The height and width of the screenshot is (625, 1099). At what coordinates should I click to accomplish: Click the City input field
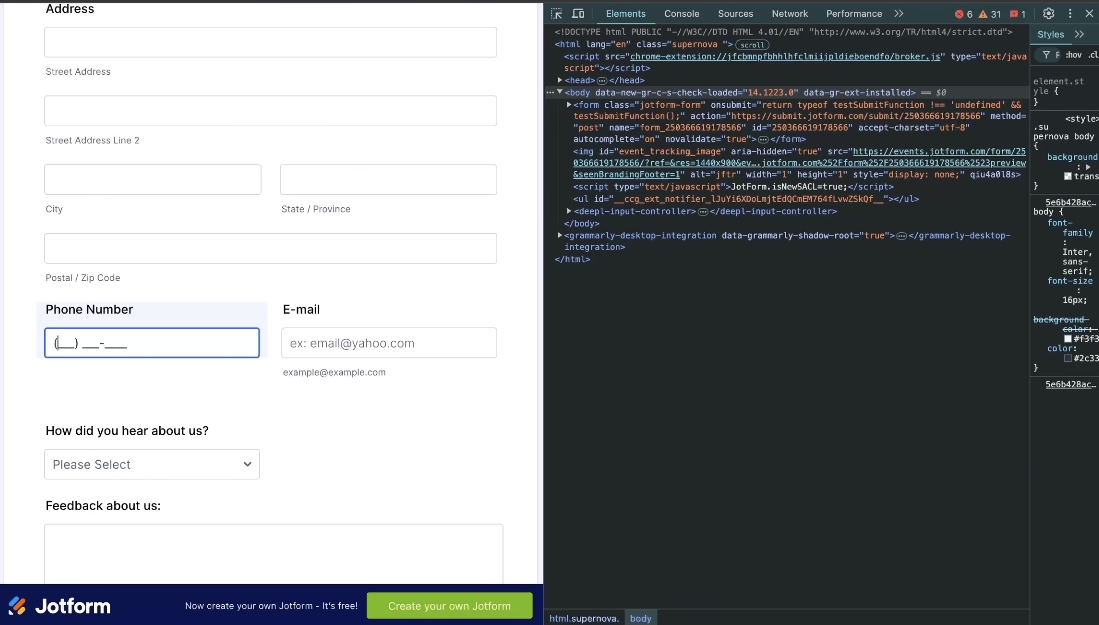153,179
